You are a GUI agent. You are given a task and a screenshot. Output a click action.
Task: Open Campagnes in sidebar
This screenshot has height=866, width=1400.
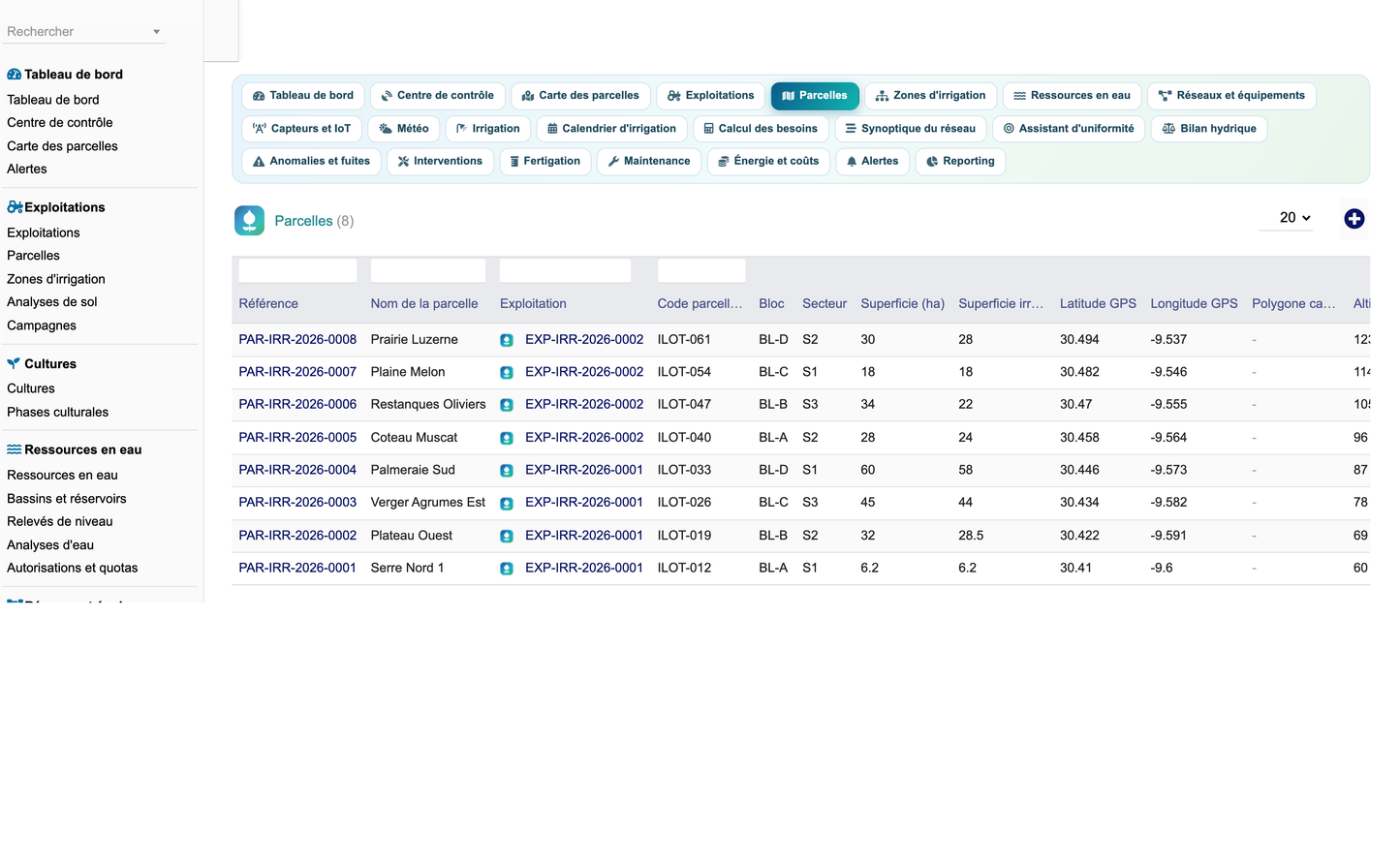point(42,325)
